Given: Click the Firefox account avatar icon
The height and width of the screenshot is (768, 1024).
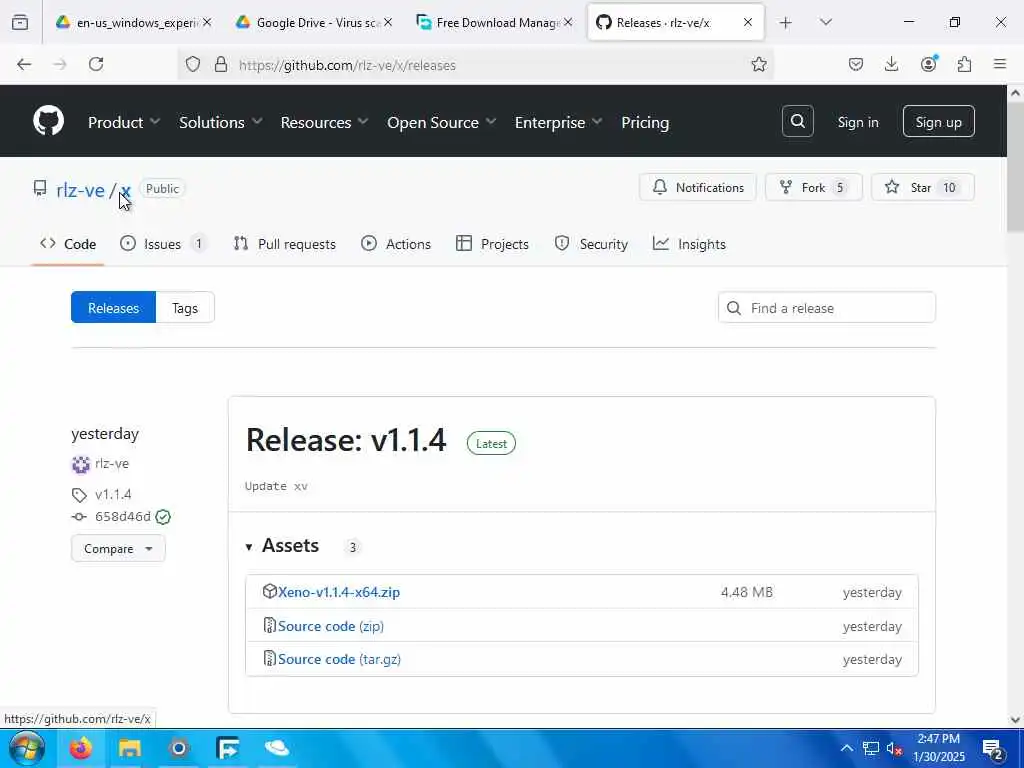Looking at the screenshot, I should tap(928, 63).
